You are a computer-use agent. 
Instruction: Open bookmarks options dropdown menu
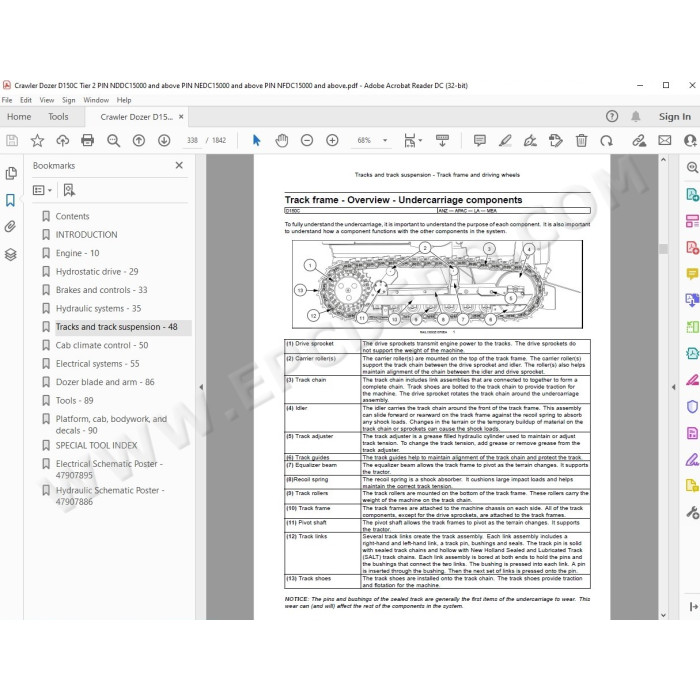point(42,190)
